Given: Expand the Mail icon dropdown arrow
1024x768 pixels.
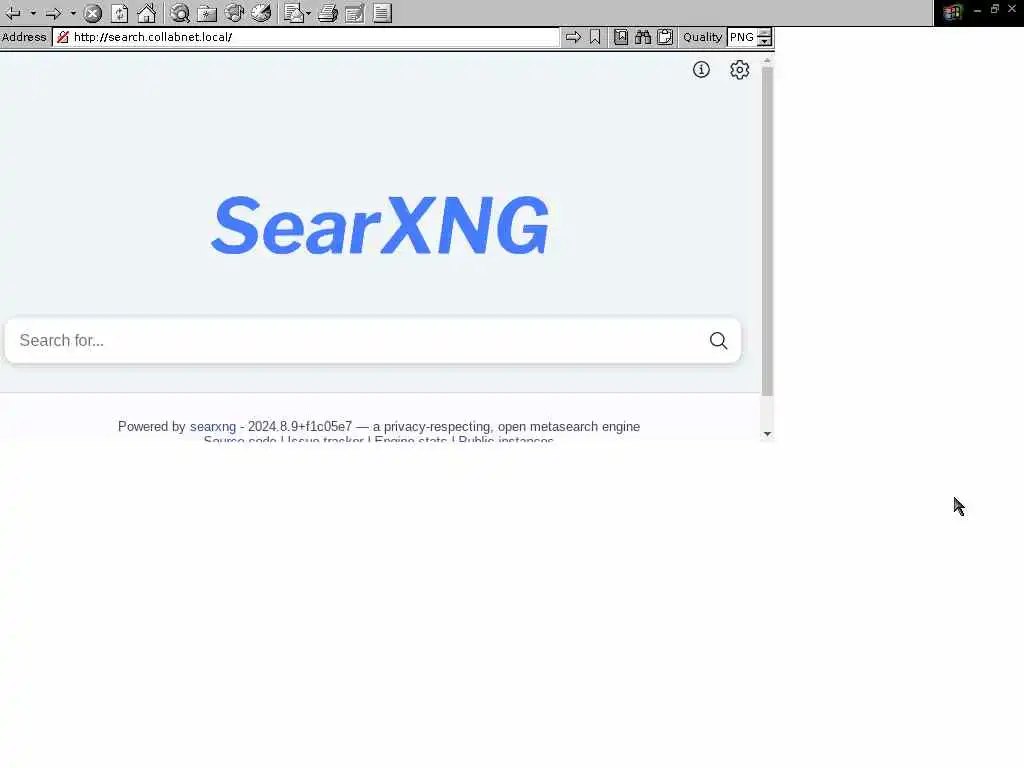Looking at the screenshot, I should [308, 13].
